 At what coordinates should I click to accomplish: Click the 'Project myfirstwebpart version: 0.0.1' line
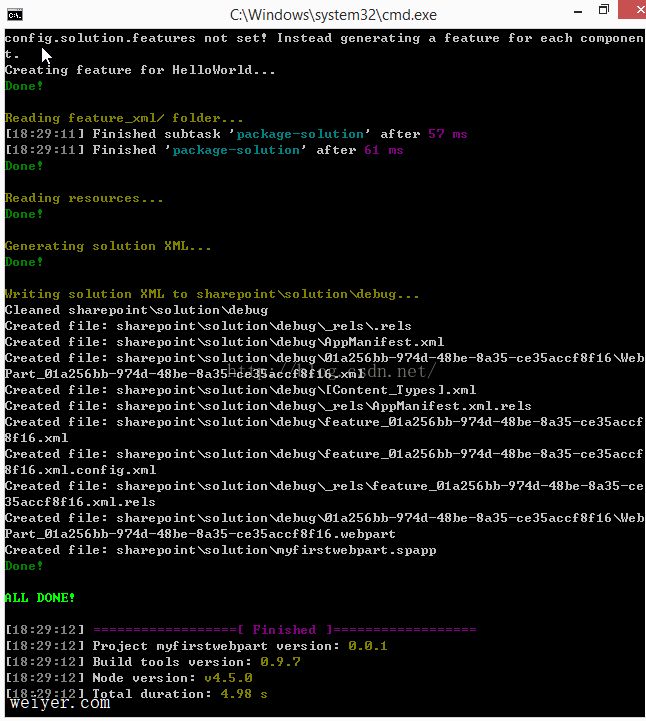coord(196,646)
